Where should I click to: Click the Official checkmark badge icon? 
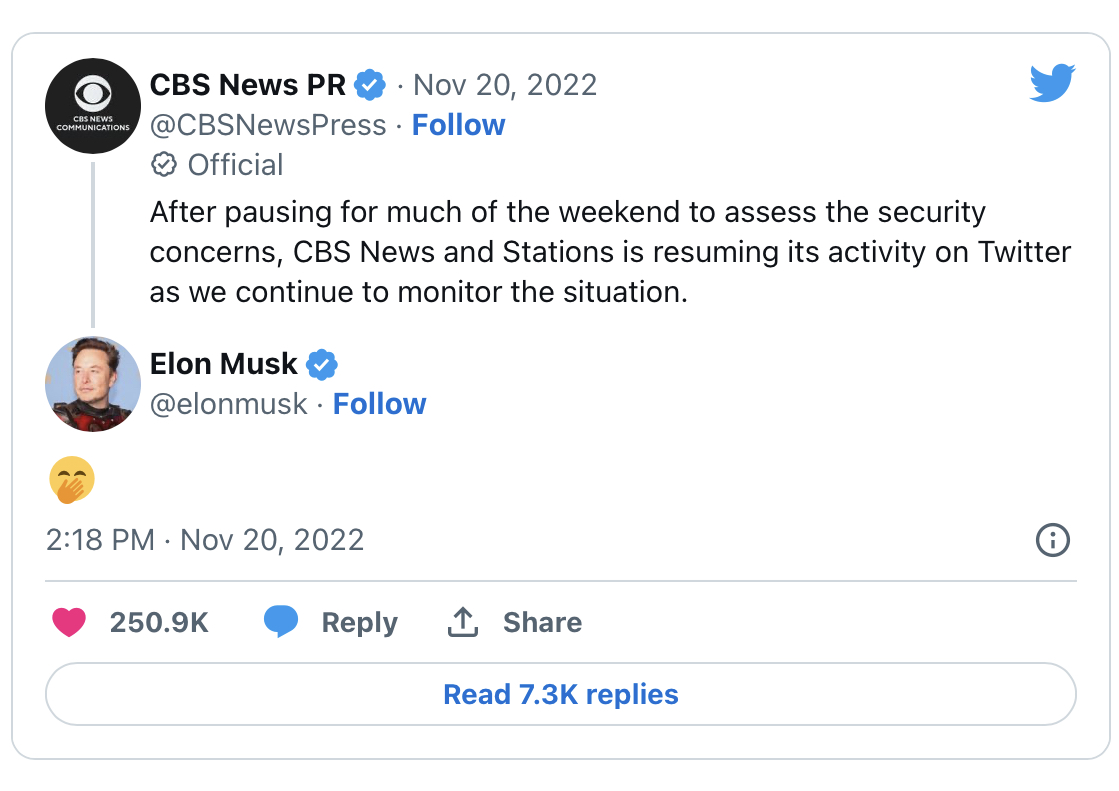pos(163,164)
